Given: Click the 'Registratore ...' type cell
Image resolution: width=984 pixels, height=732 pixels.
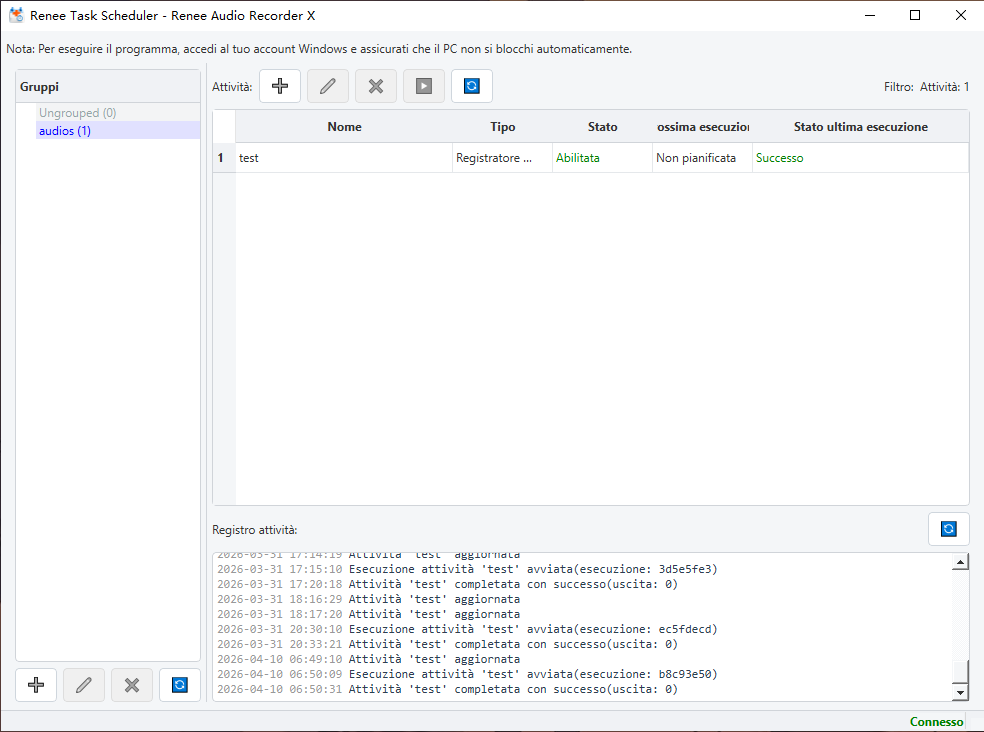Looking at the screenshot, I should (x=503, y=158).
